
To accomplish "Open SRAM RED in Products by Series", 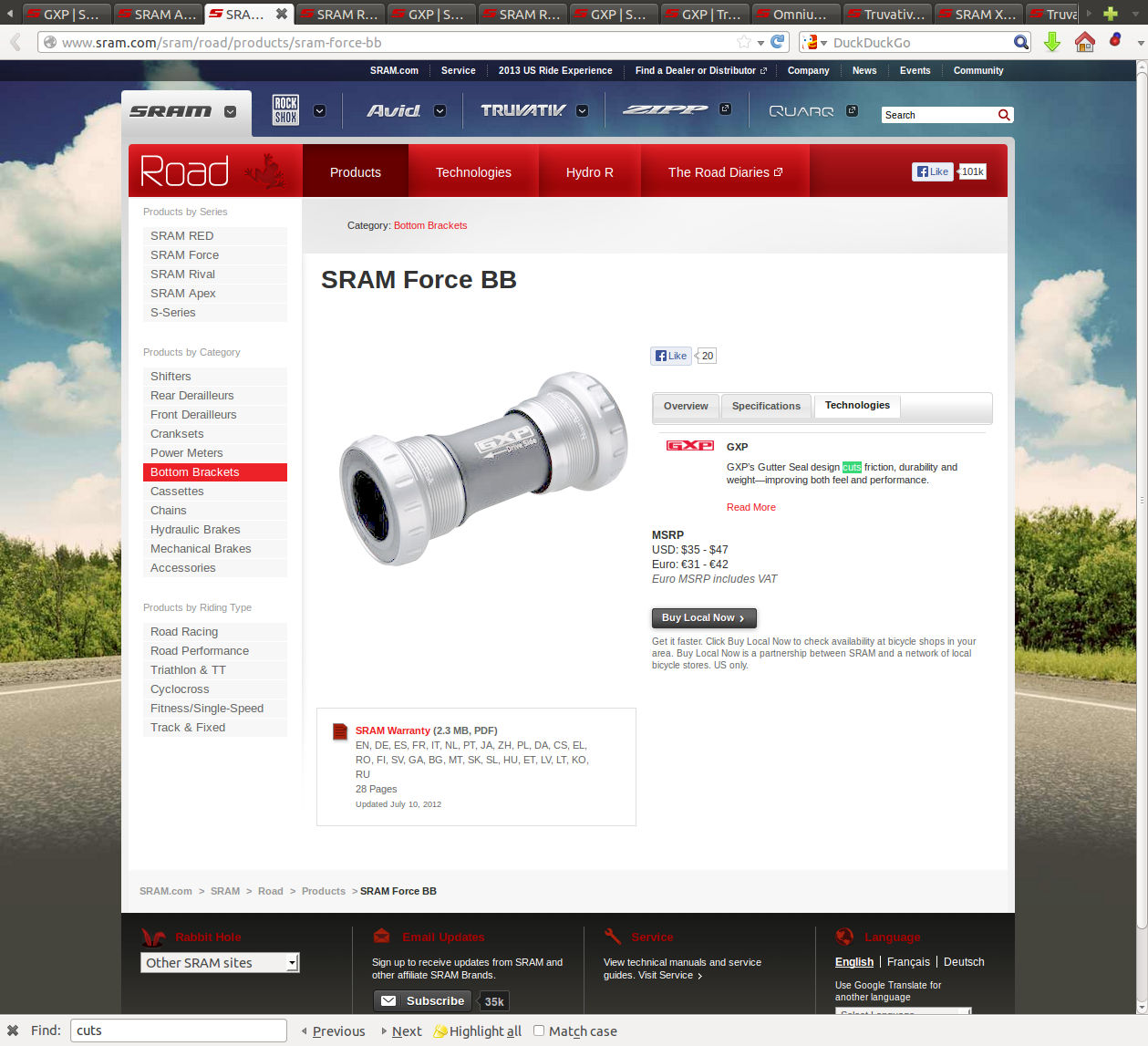I will (x=215, y=236).
